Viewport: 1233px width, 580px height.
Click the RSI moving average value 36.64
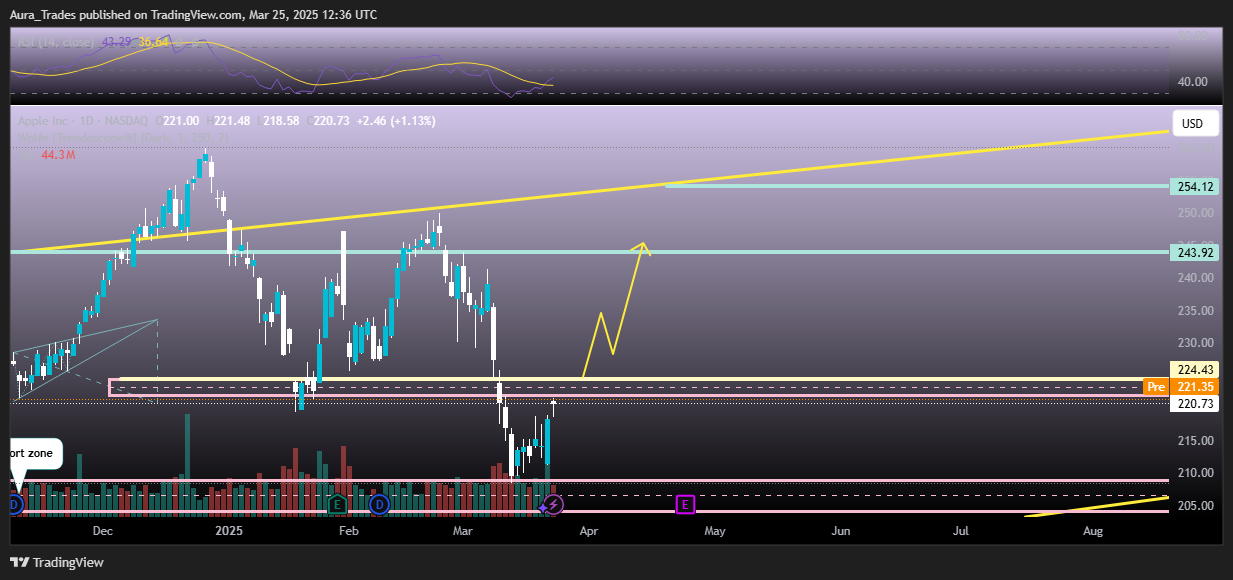153,42
